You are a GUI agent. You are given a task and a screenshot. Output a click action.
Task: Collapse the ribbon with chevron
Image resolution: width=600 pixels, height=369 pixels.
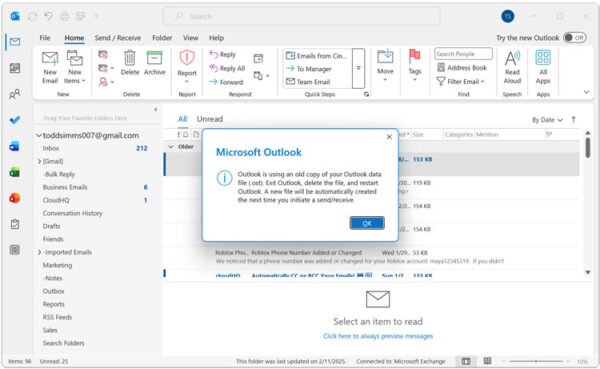[586, 92]
